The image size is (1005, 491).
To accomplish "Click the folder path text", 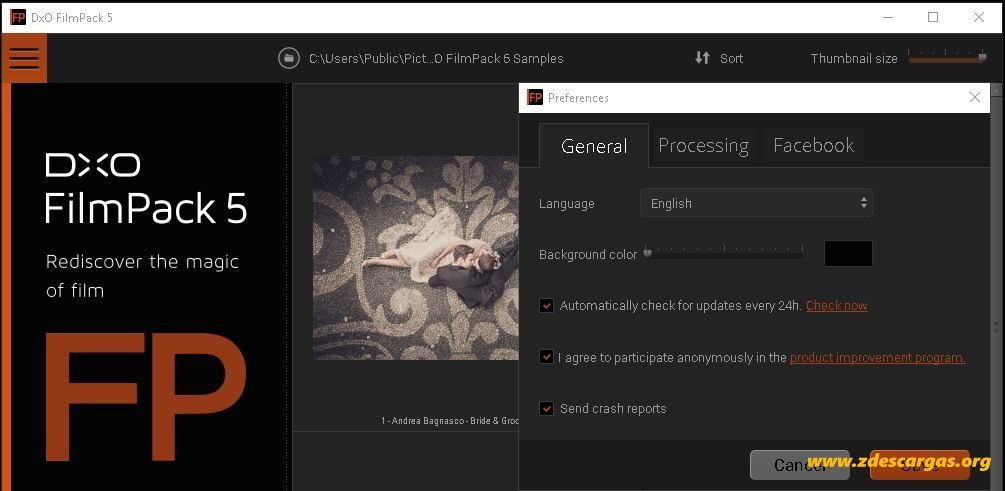I will click(x=436, y=58).
